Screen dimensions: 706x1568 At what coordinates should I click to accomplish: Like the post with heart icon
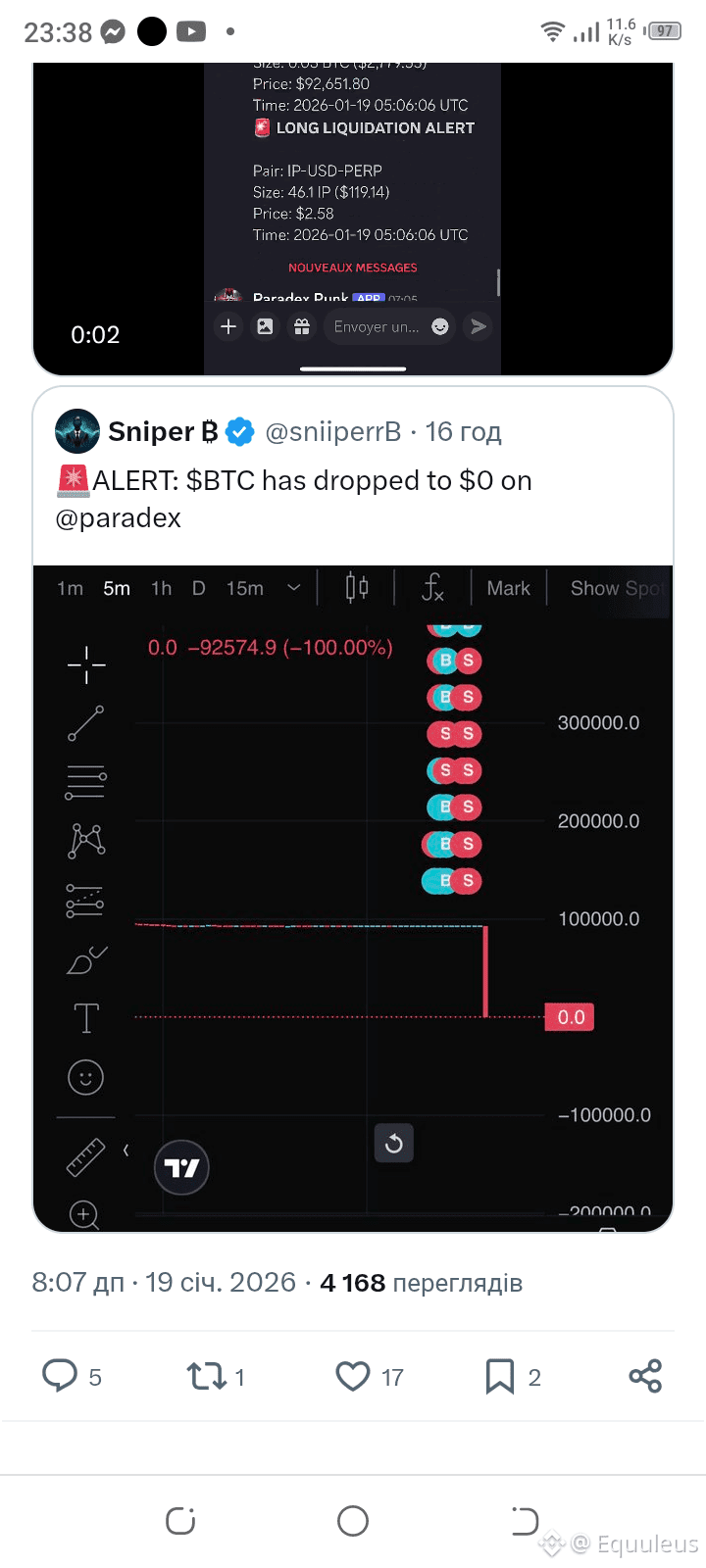353,1376
